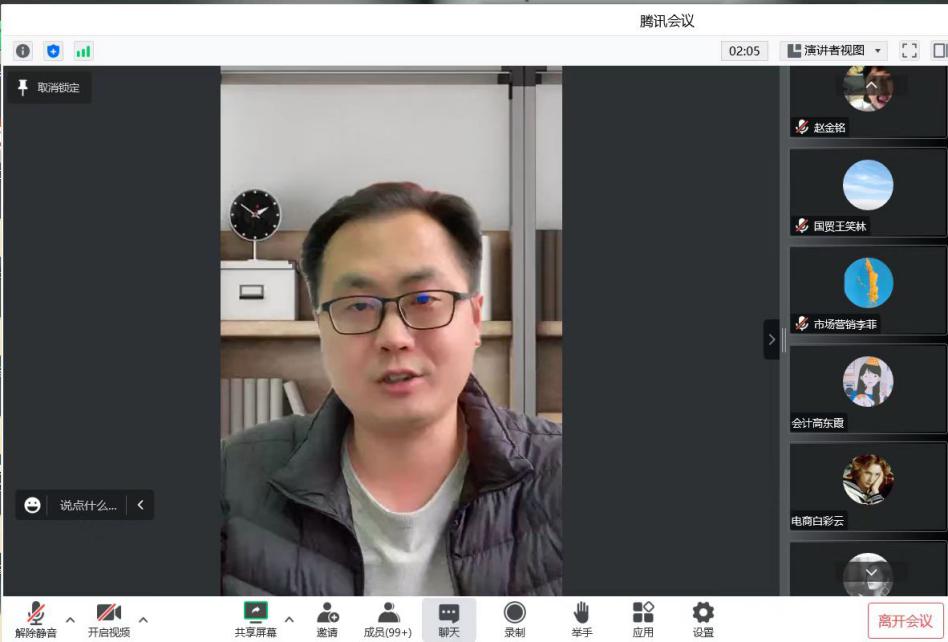This screenshot has width=948, height=642.
Task: Open Members (成员) list
Action: click(x=387, y=619)
